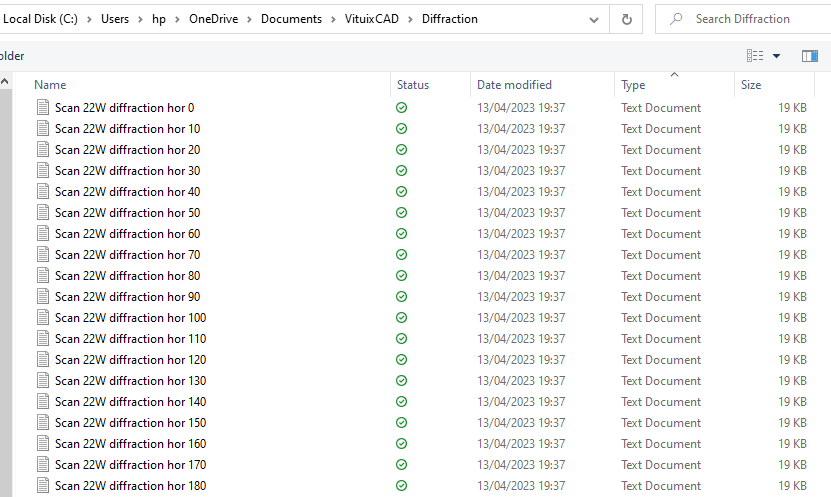
Task: Expand chevron after VituixCAD in breadcrumb
Action: (x=410, y=20)
